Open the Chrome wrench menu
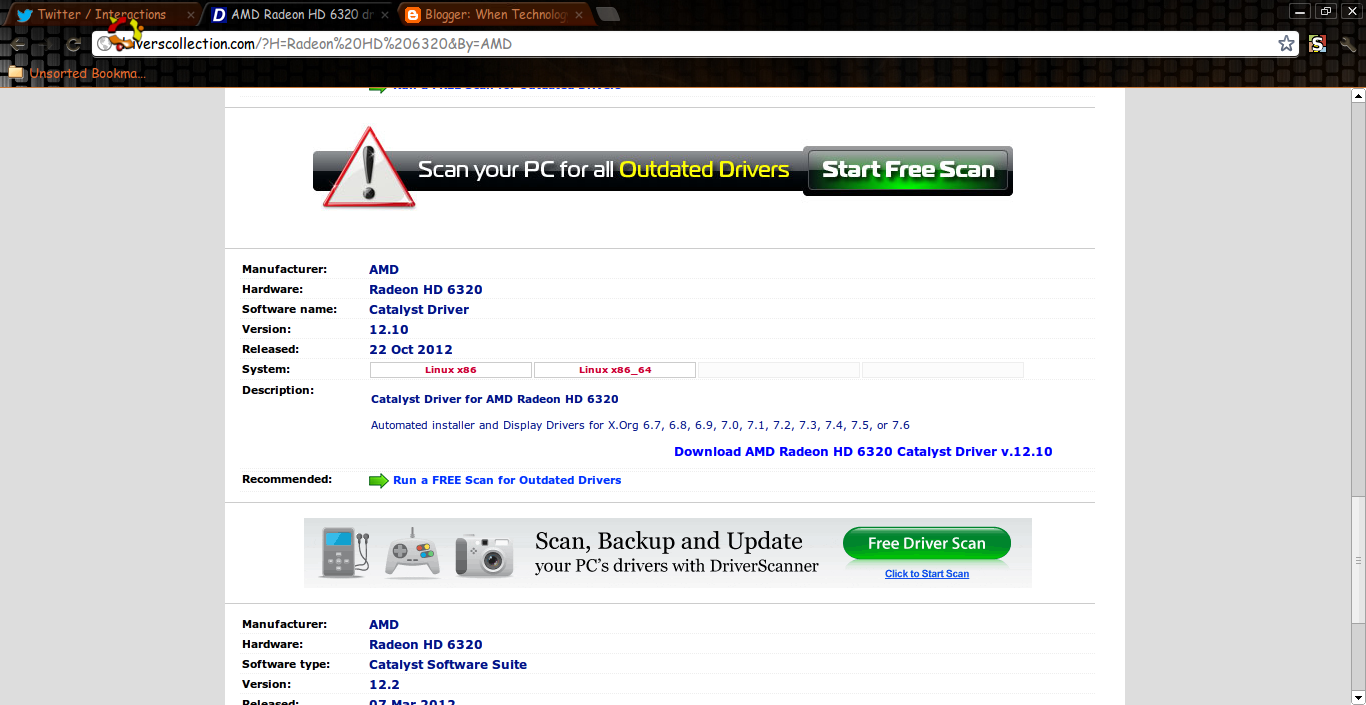This screenshot has height=705, width=1366. coord(1348,44)
